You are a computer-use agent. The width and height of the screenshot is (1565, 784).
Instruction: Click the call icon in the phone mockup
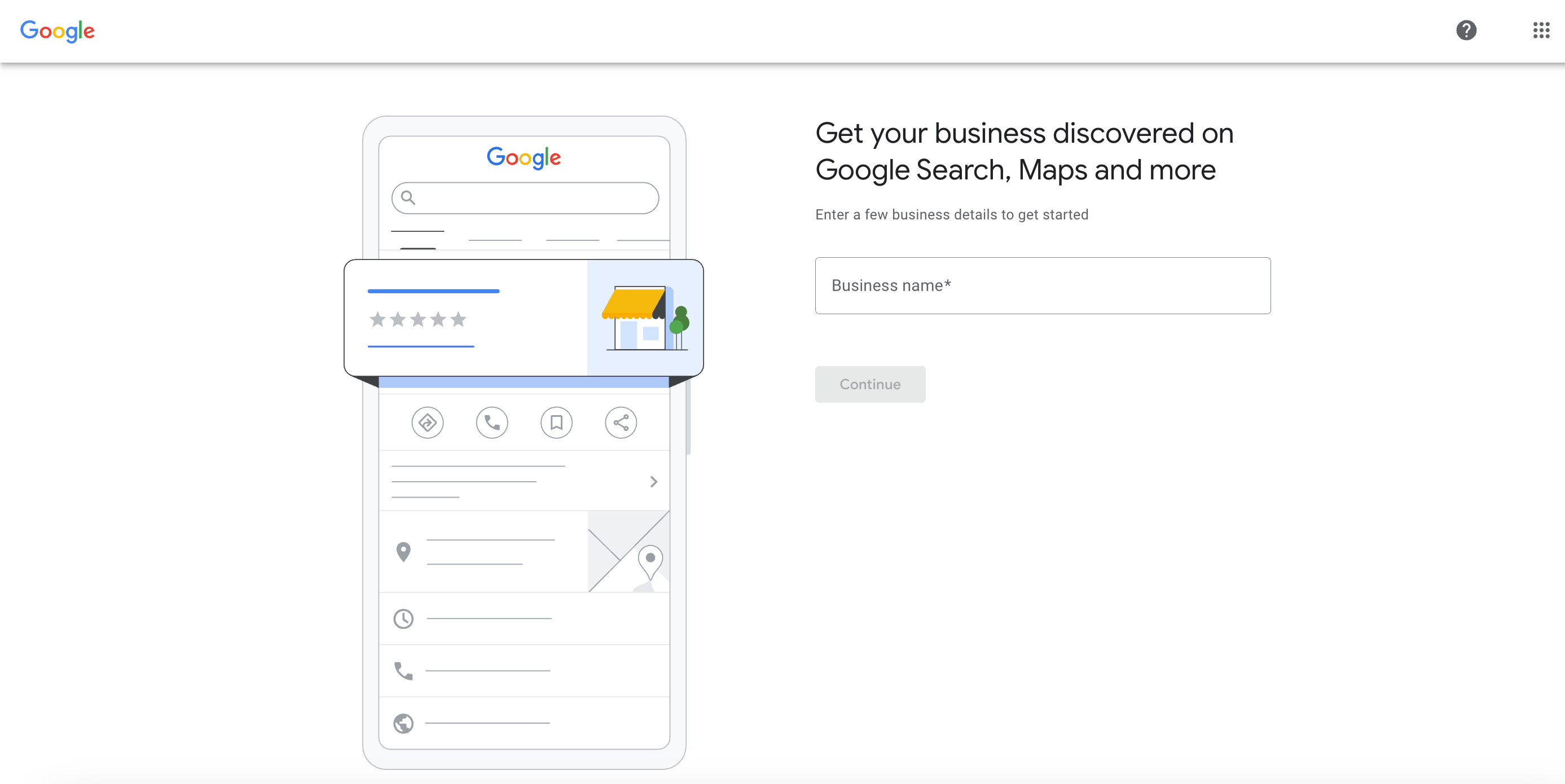[x=492, y=422]
